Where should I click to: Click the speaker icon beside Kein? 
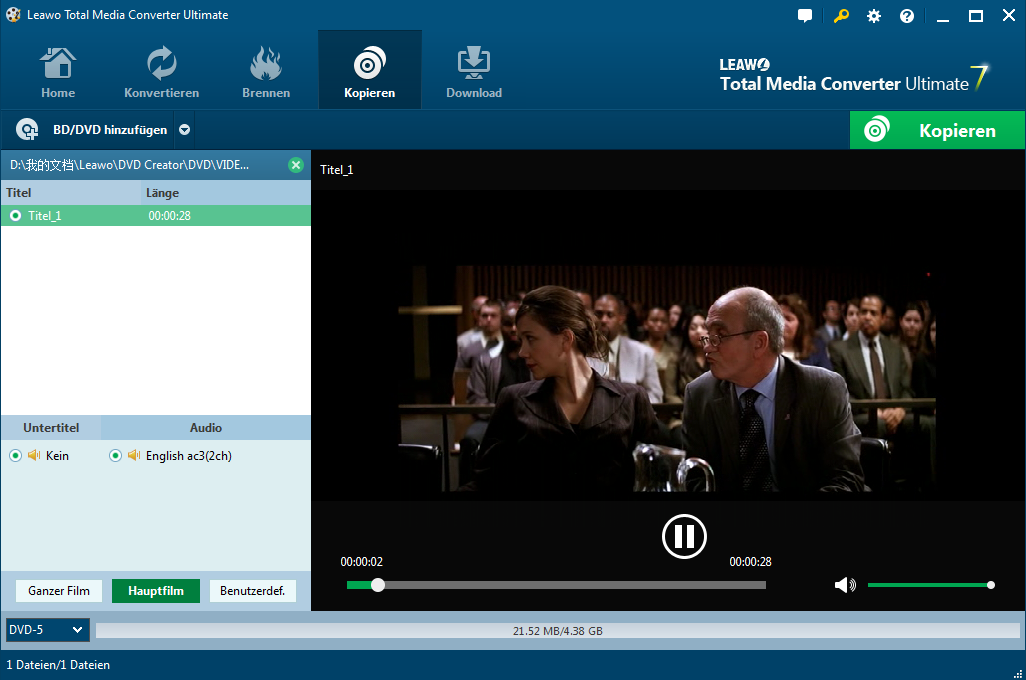point(34,455)
